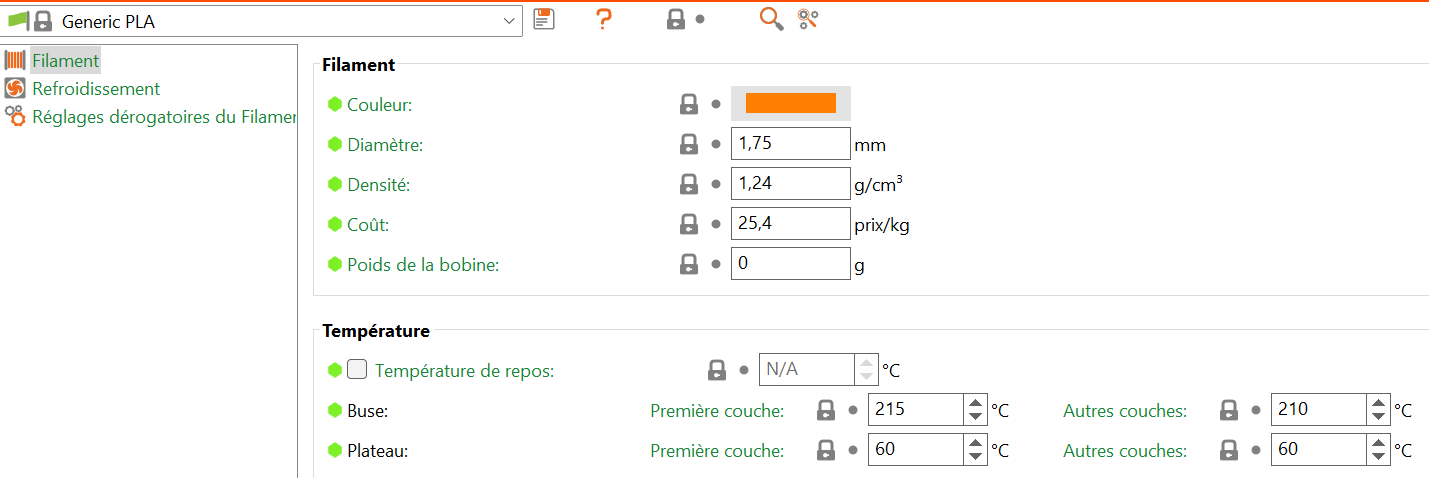The width and height of the screenshot is (1429, 478).
Task: Save the current filament preset
Action: click(x=543, y=19)
